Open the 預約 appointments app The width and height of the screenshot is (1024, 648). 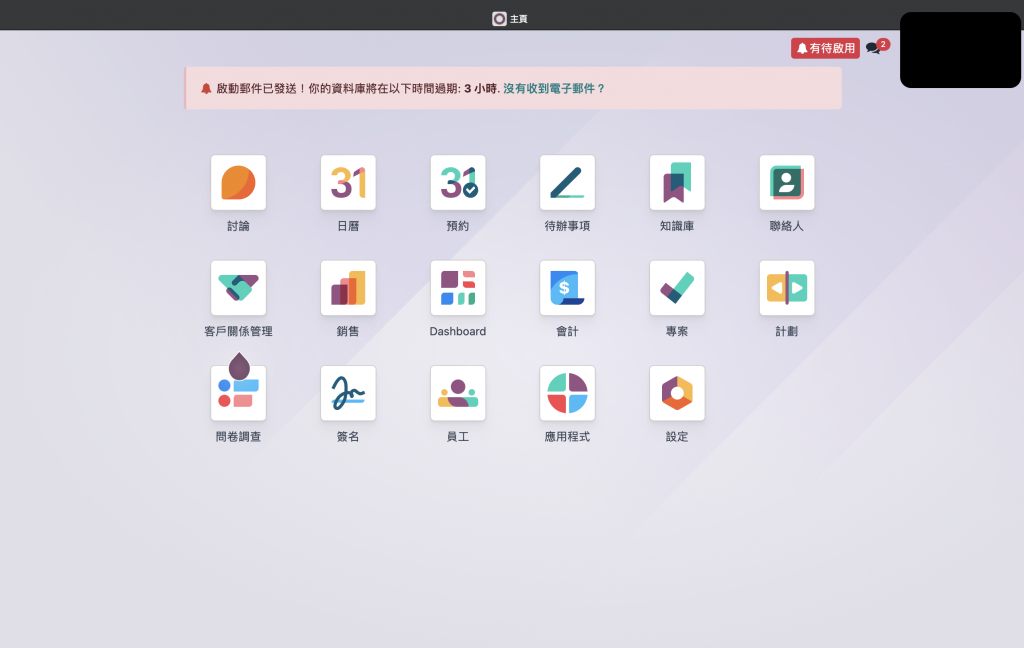point(458,183)
